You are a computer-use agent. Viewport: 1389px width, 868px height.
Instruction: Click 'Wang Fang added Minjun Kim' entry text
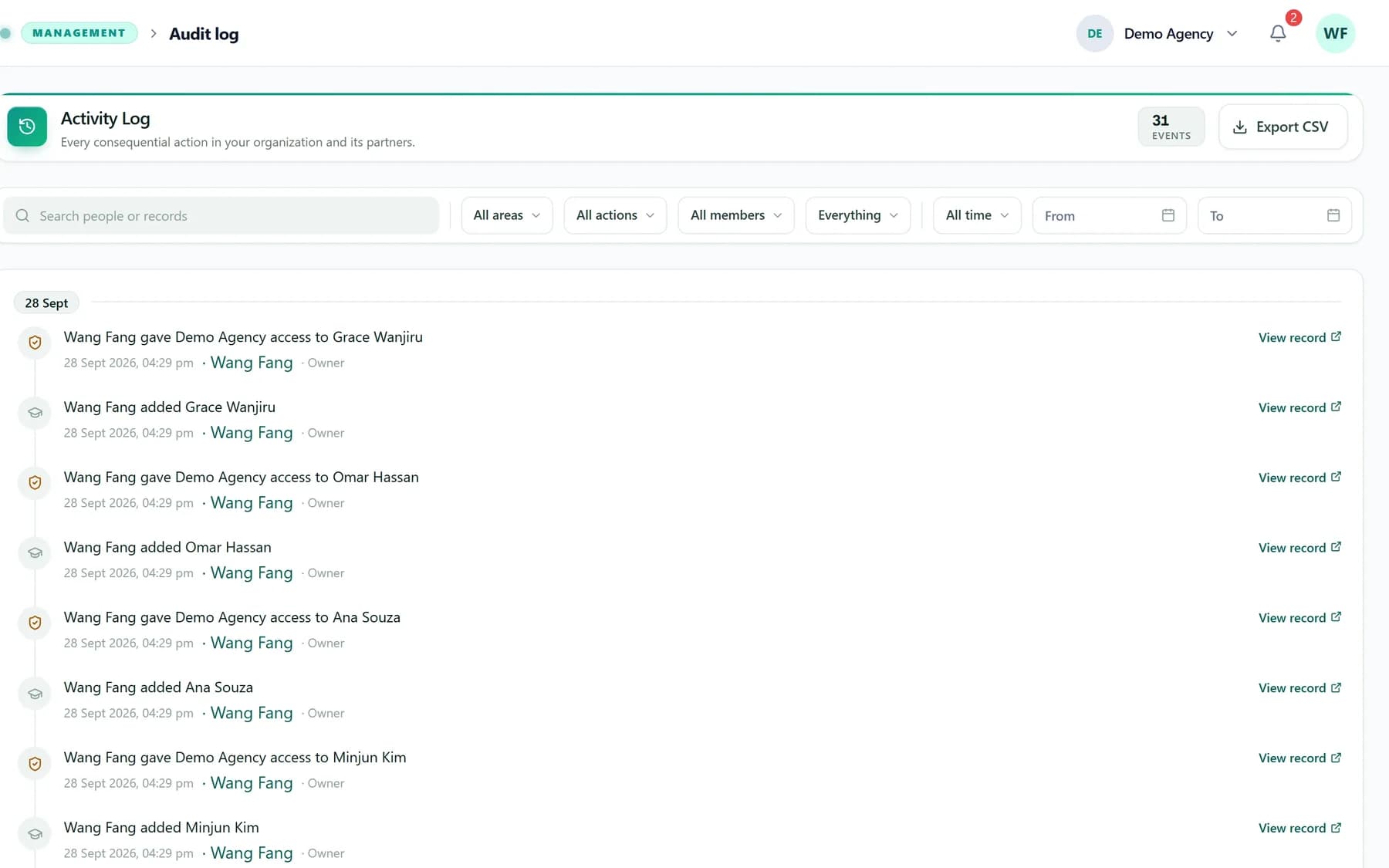pos(161,828)
